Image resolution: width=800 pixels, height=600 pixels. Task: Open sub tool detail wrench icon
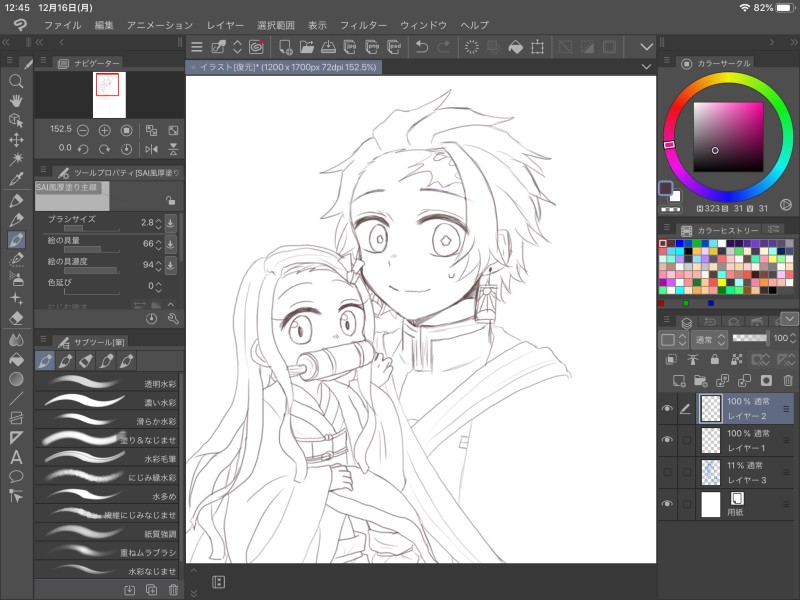pos(173,319)
